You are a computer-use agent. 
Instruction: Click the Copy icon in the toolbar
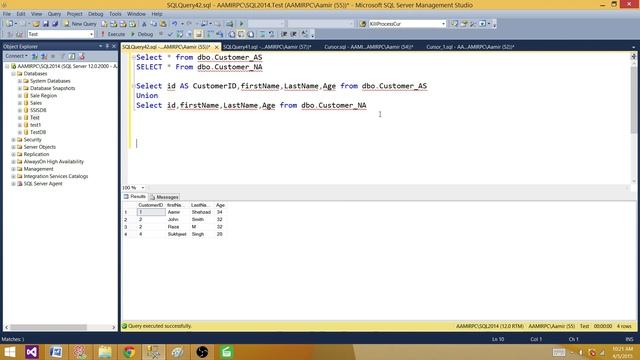tap(153, 24)
